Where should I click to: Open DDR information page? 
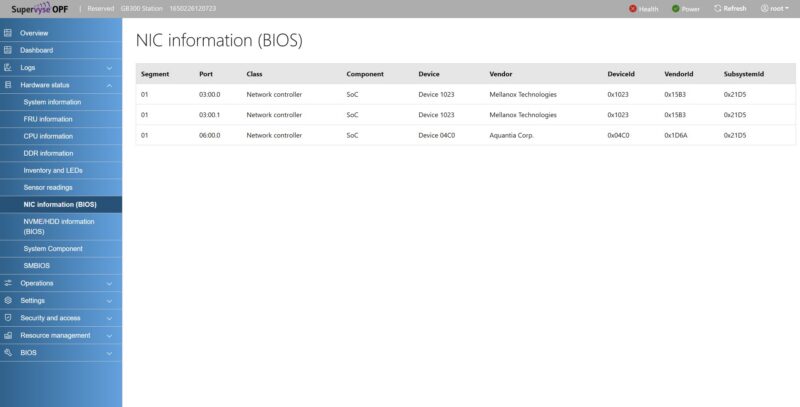(48, 153)
